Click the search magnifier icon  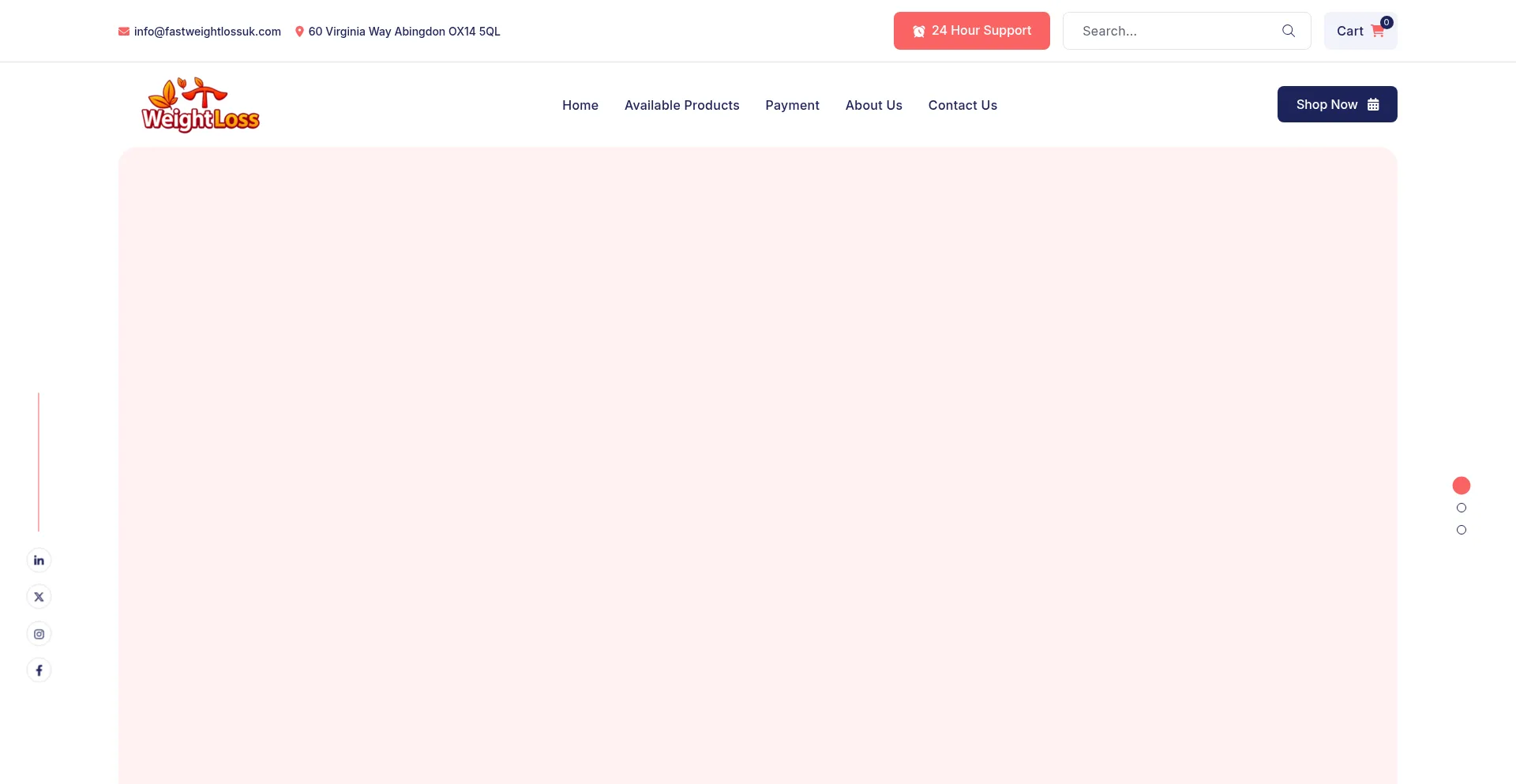click(x=1288, y=31)
